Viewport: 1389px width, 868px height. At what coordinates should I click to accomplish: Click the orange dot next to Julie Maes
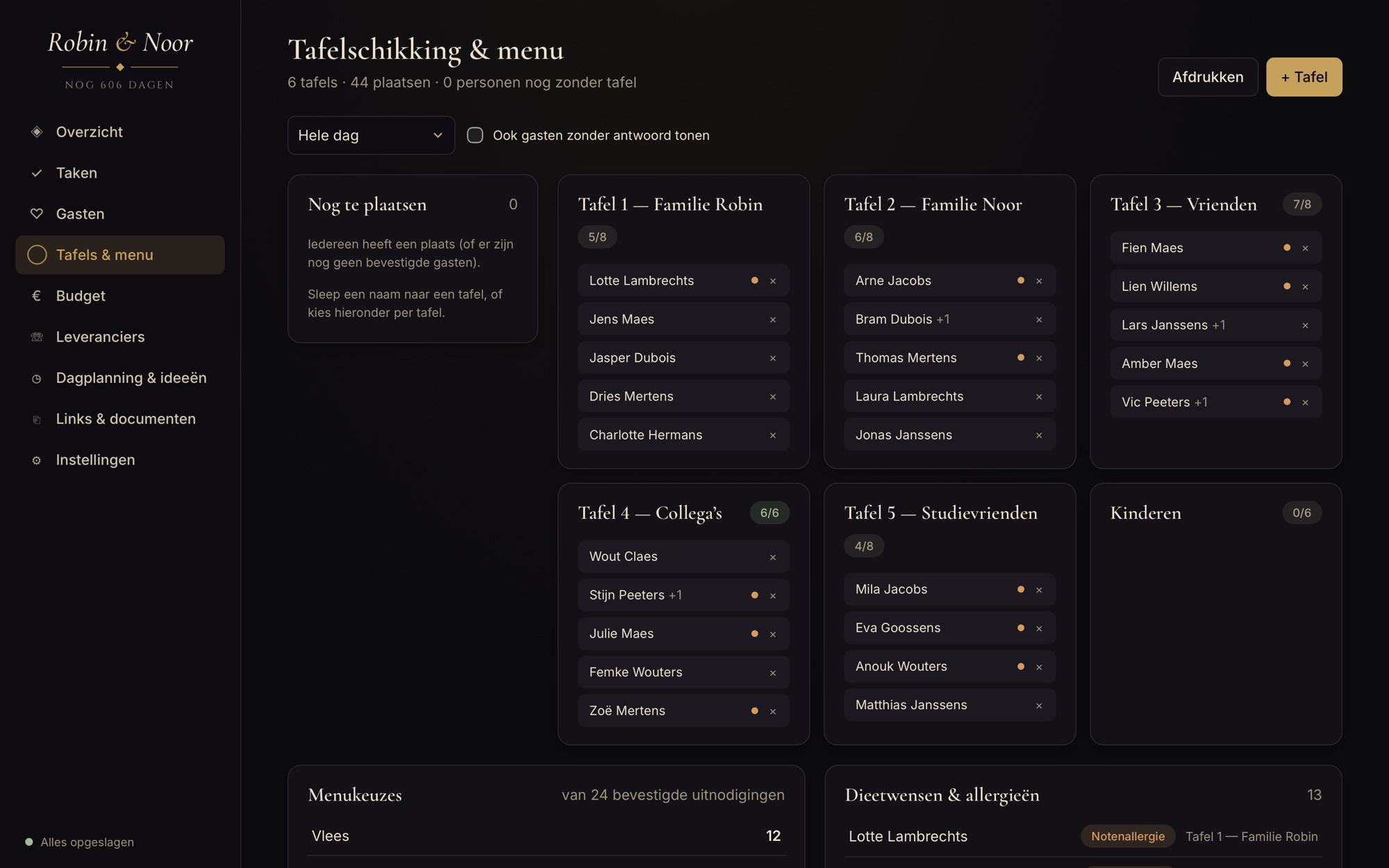coord(755,633)
